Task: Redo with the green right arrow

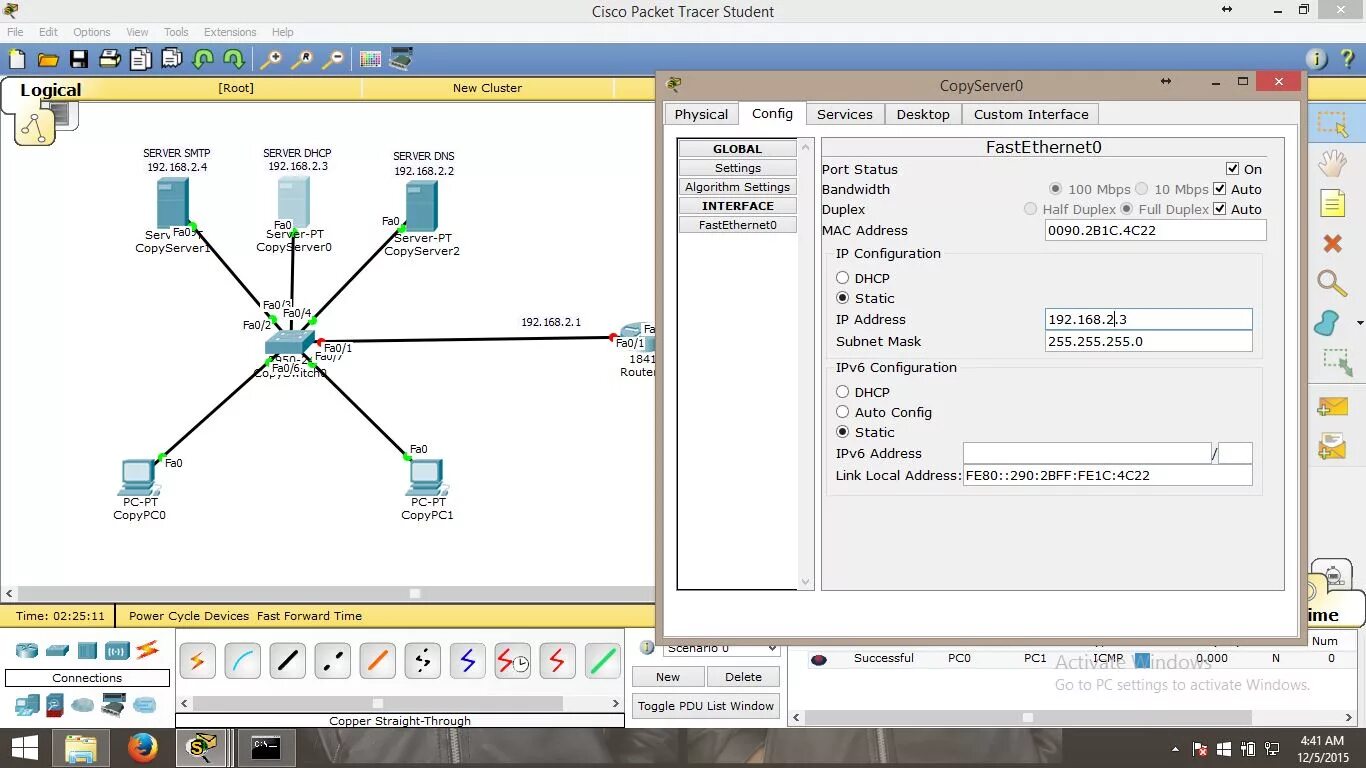Action: click(233, 59)
